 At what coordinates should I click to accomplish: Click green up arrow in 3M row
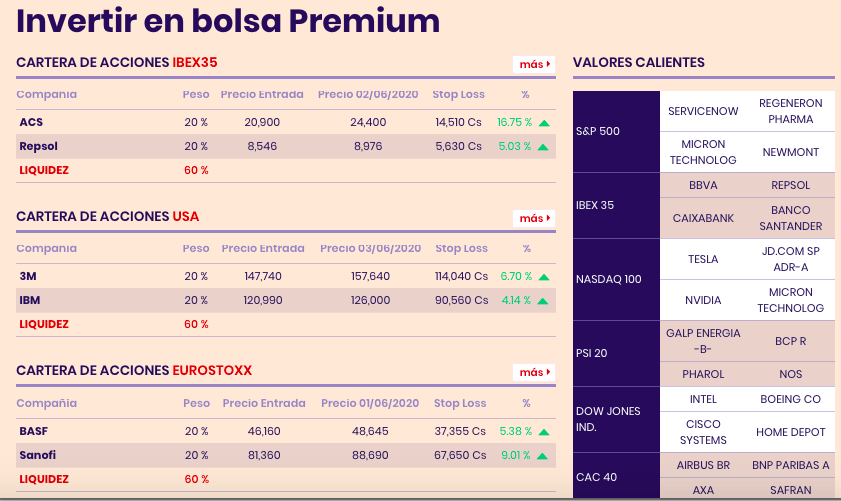pyautogui.click(x=544, y=277)
